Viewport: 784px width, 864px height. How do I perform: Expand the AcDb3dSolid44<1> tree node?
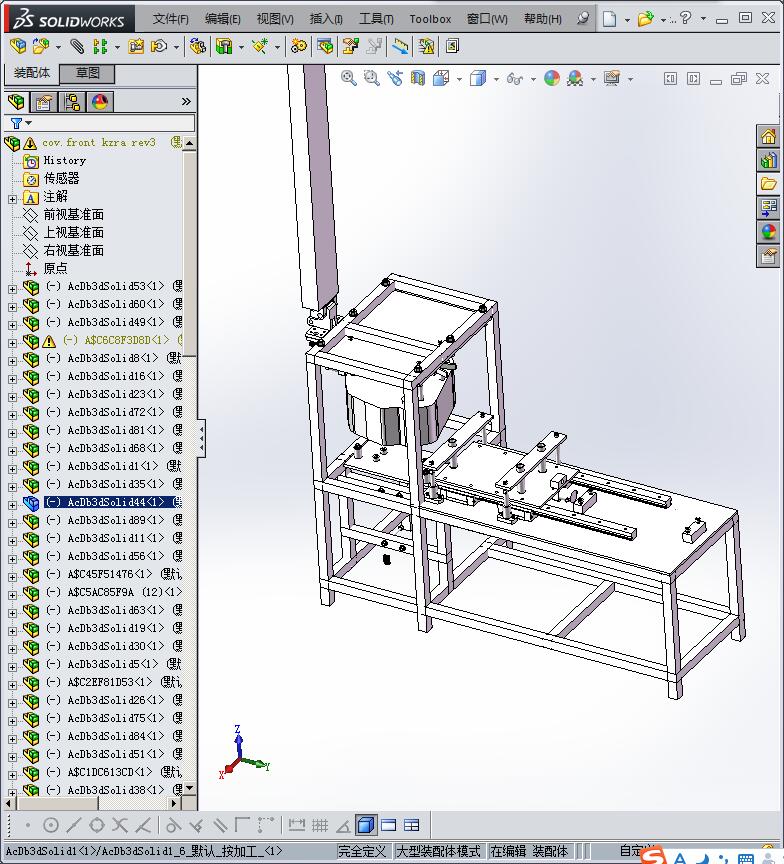pyautogui.click(x=13, y=505)
